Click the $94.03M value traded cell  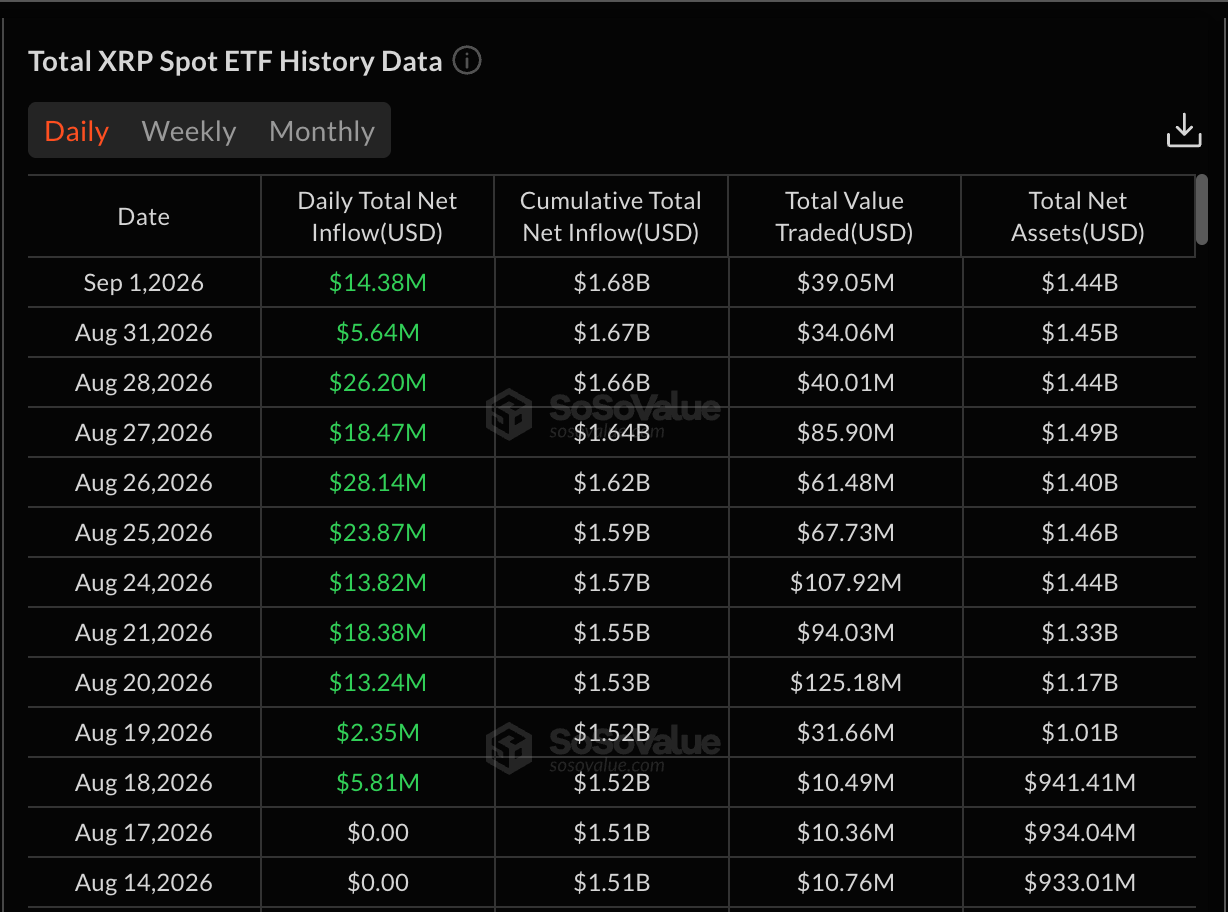pyautogui.click(x=846, y=633)
